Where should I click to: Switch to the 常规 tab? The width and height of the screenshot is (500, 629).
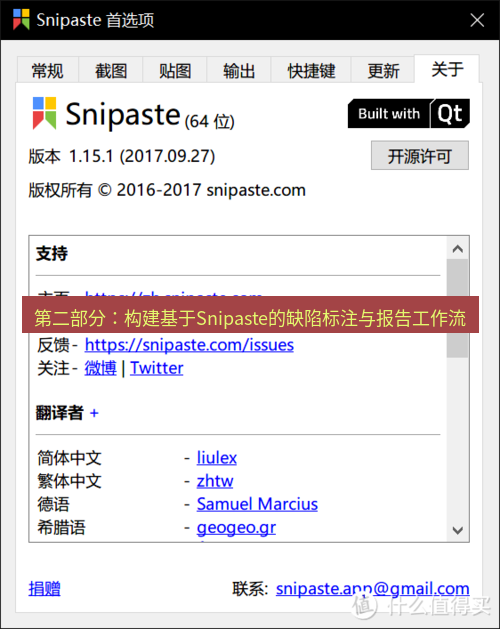click(48, 71)
